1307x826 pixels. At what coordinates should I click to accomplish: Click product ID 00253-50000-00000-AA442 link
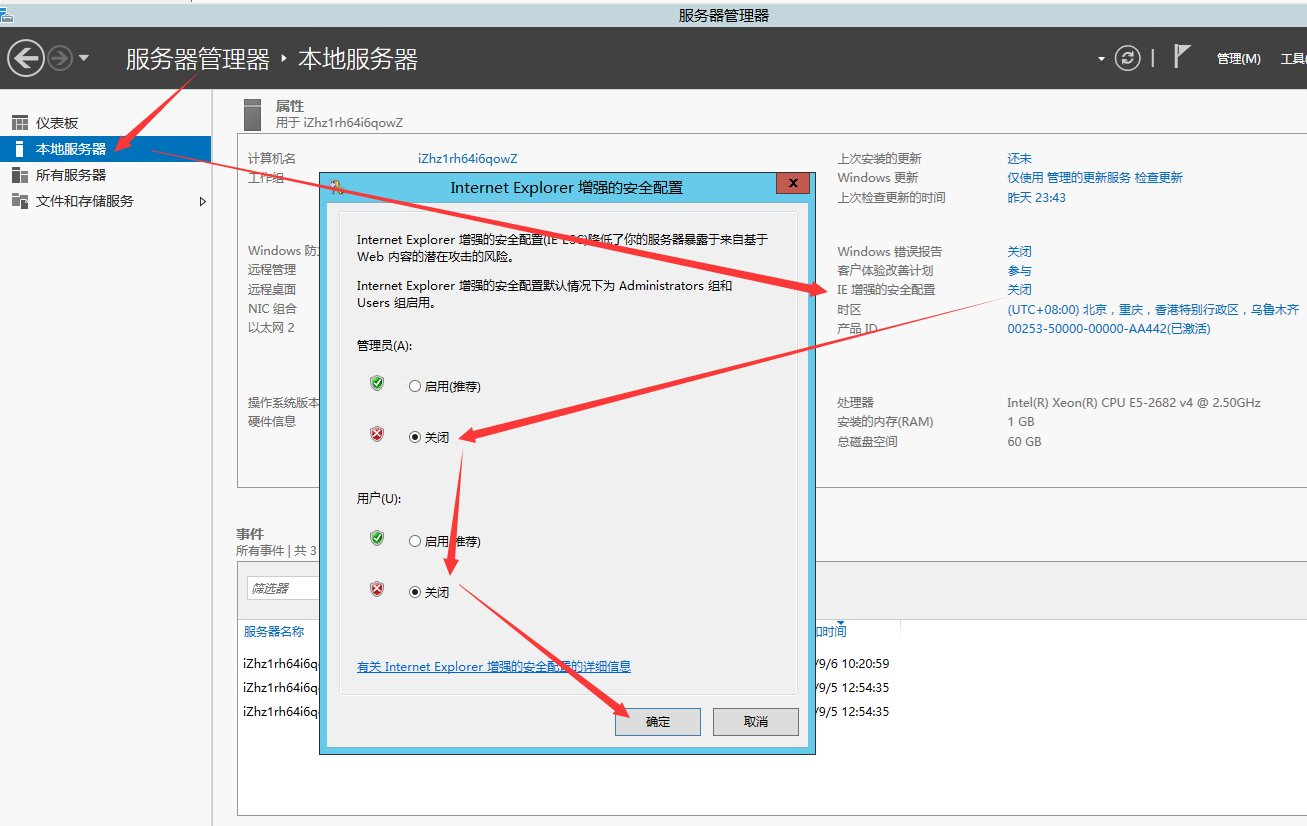1108,329
